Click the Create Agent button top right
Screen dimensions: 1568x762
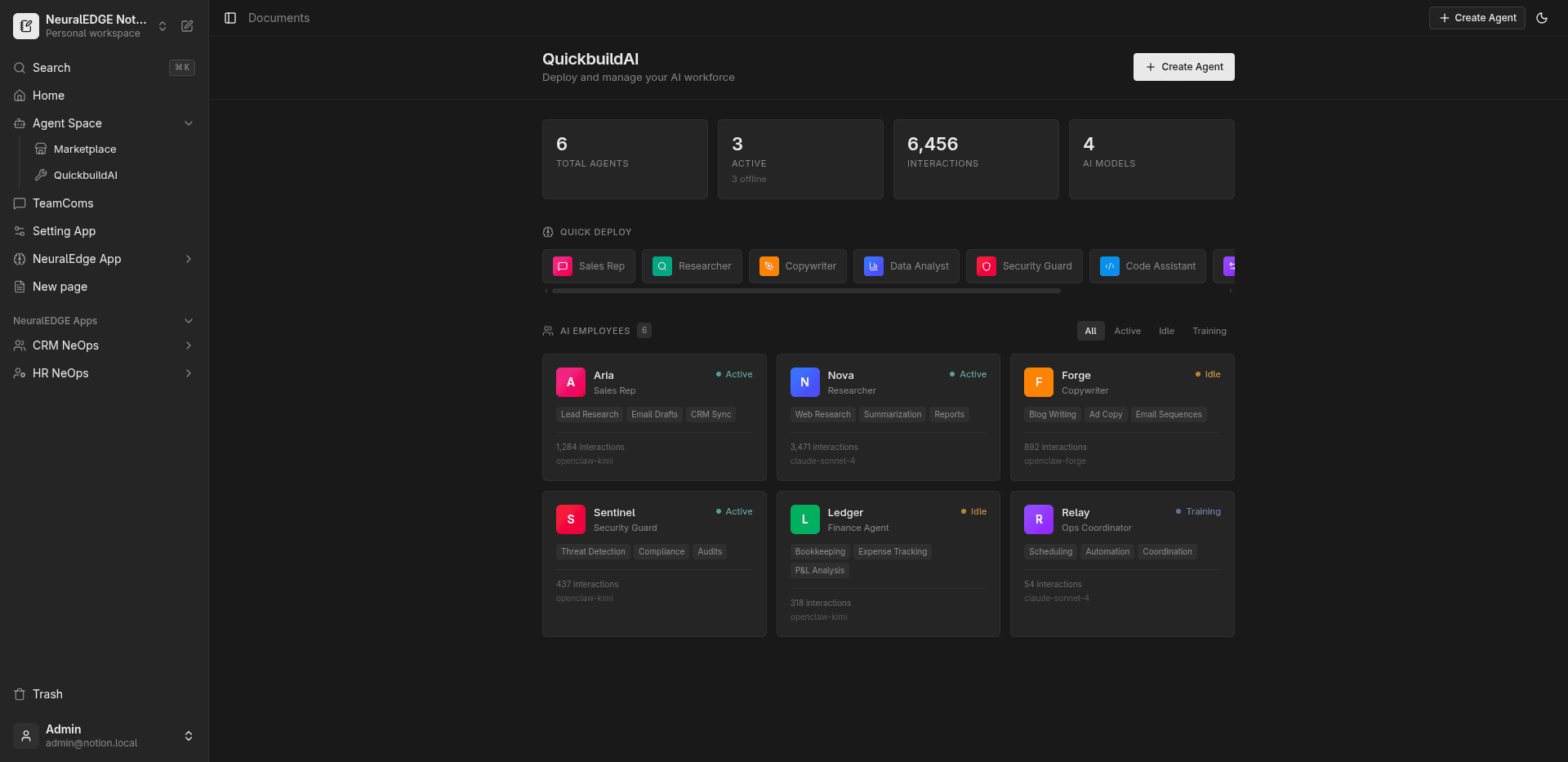(1477, 17)
